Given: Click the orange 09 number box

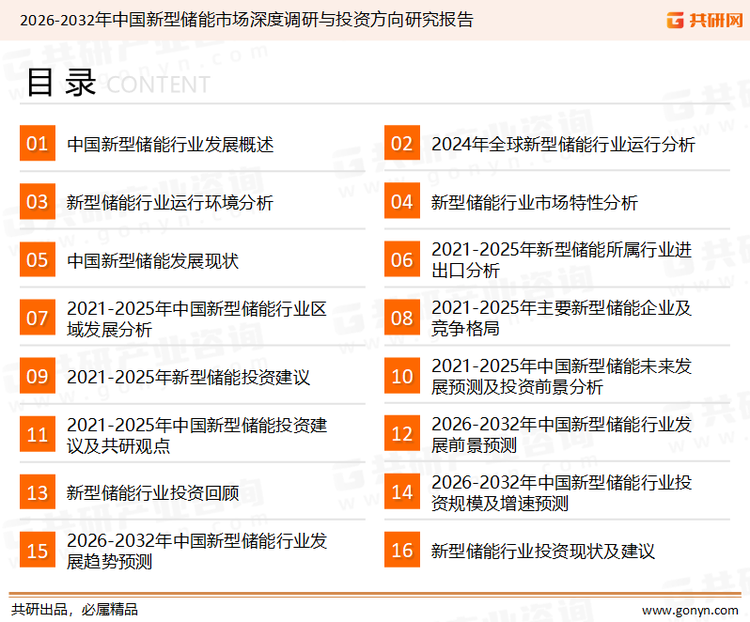Looking at the screenshot, I should (x=37, y=376).
